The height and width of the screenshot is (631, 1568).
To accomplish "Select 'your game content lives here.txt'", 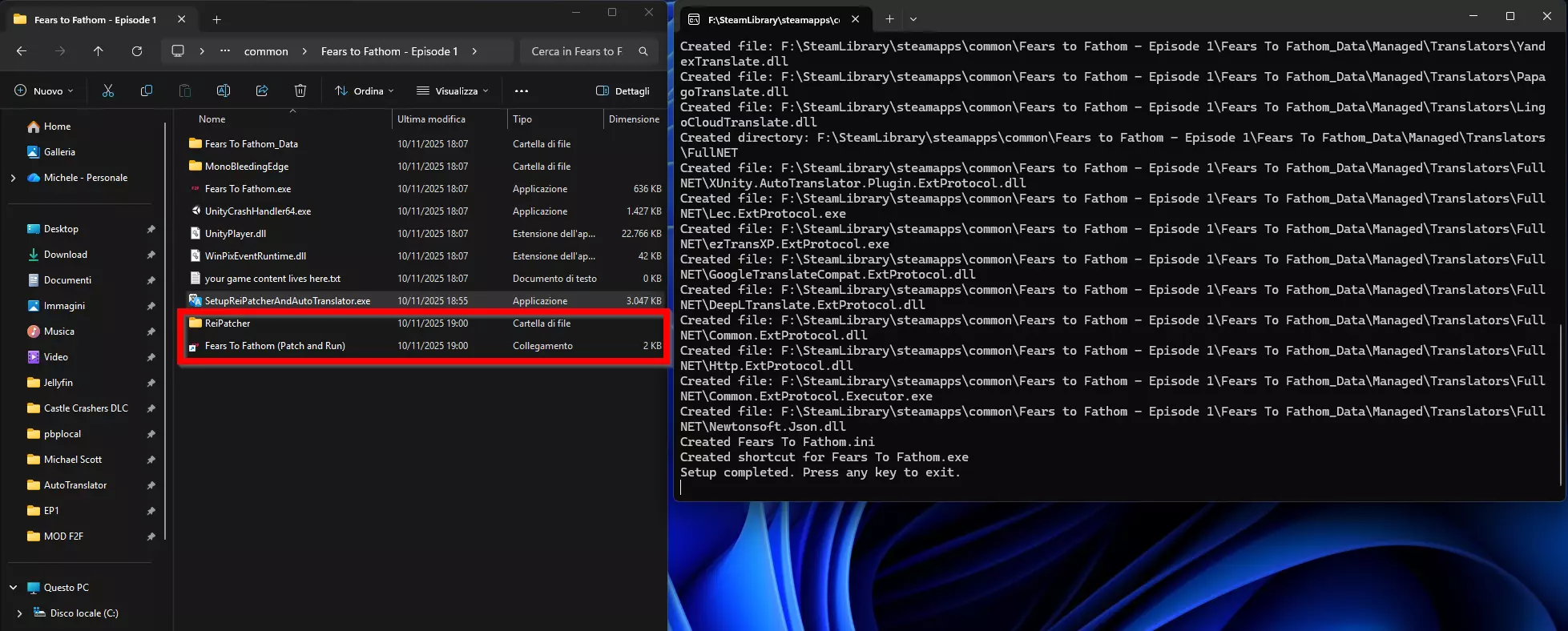I will pos(272,279).
